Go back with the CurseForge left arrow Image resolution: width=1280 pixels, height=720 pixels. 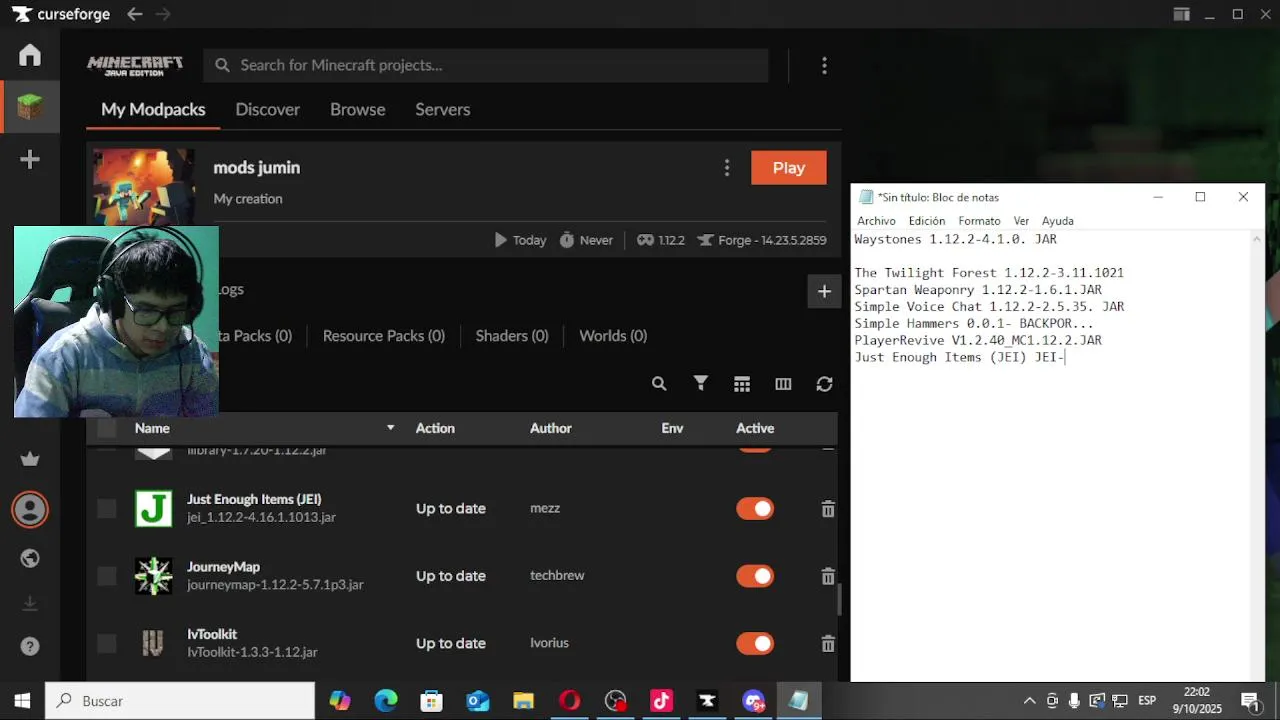pyautogui.click(x=135, y=14)
